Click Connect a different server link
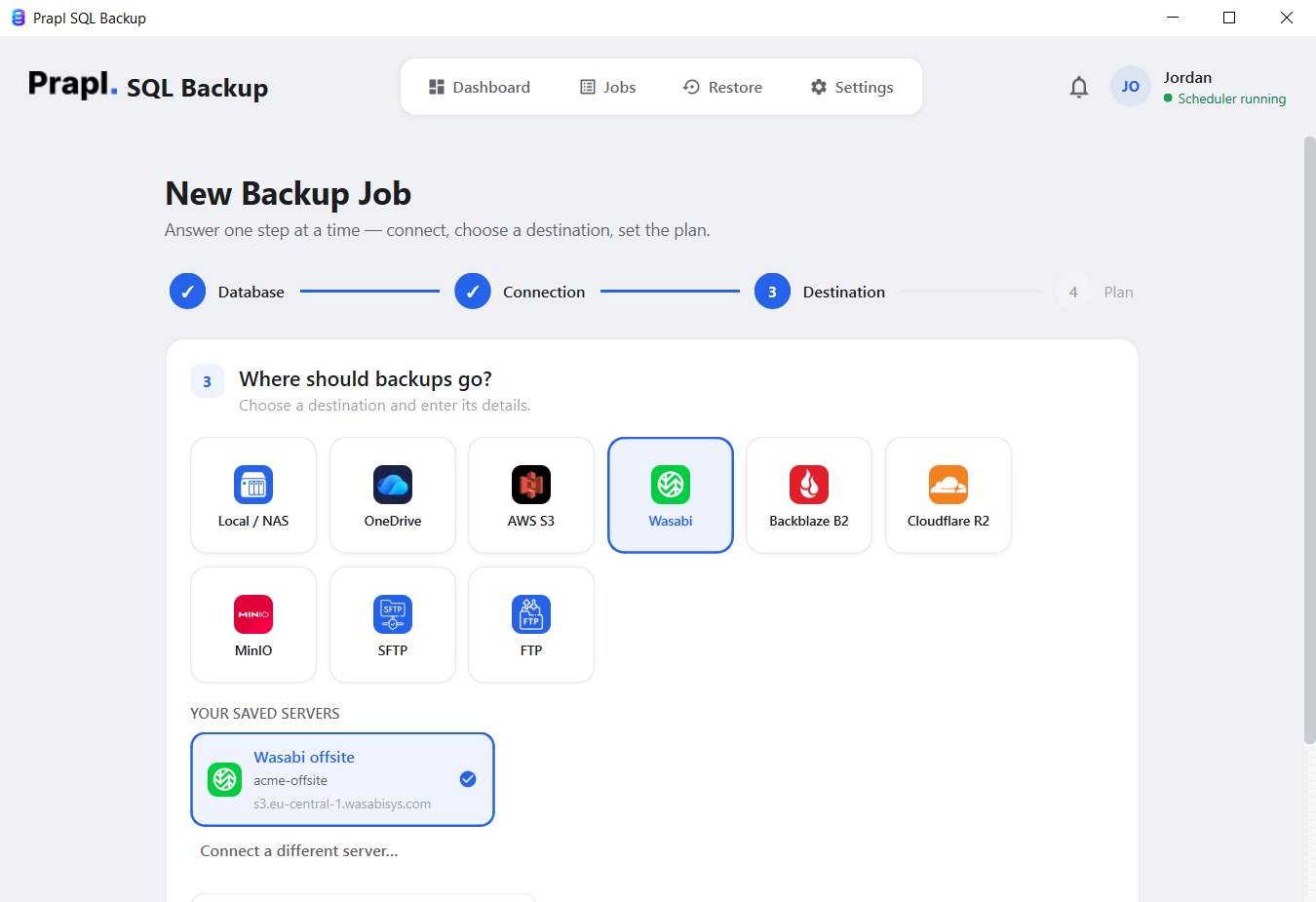The image size is (1316, 902). pos(299,851)
